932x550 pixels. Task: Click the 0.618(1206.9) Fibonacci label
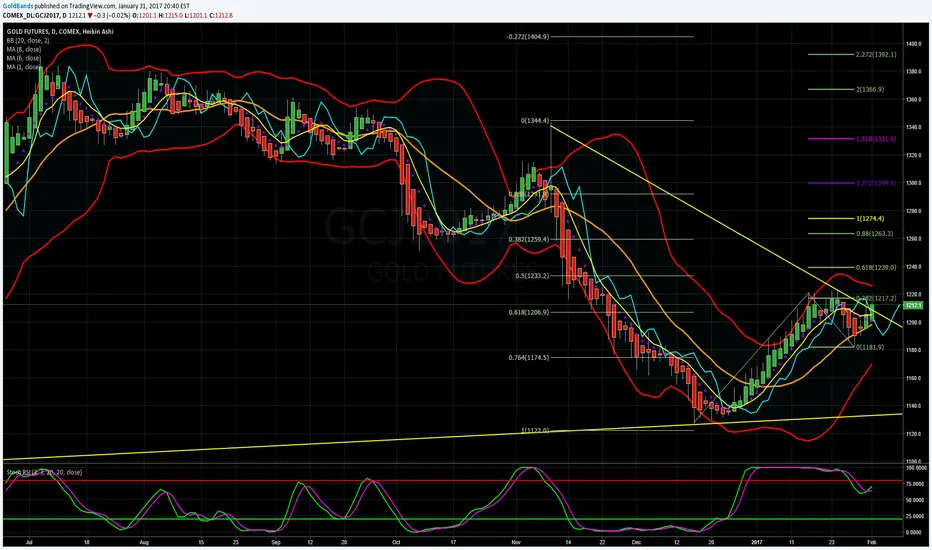[529, 312]
